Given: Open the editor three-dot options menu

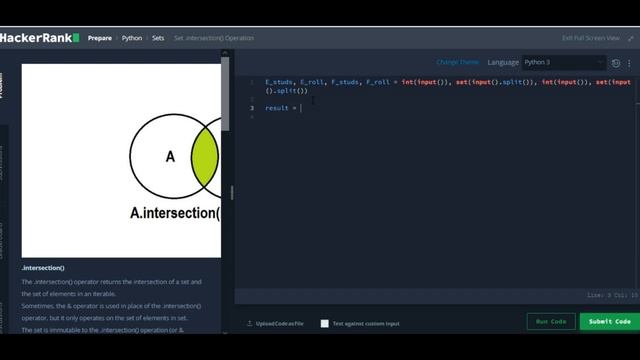Looking at the screenshot, I should coord(629,63).
